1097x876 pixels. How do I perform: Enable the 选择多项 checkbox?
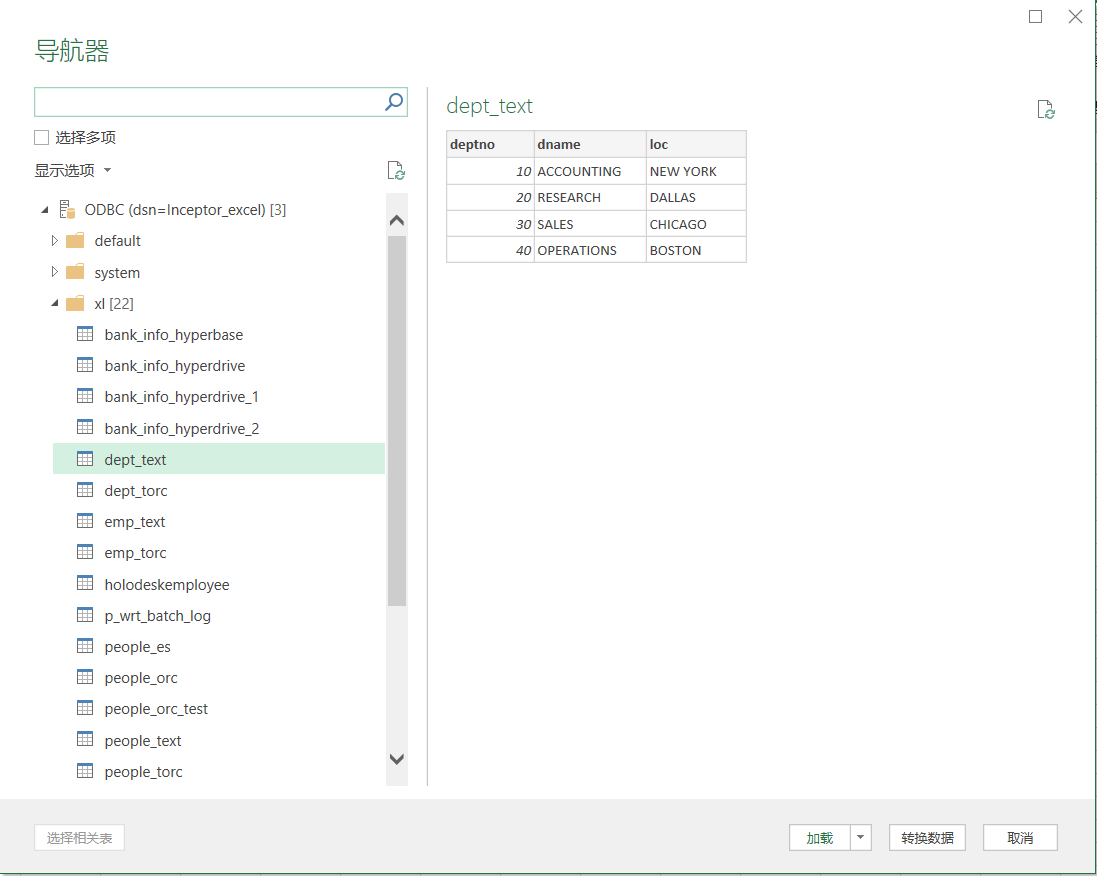coord(42,138)
